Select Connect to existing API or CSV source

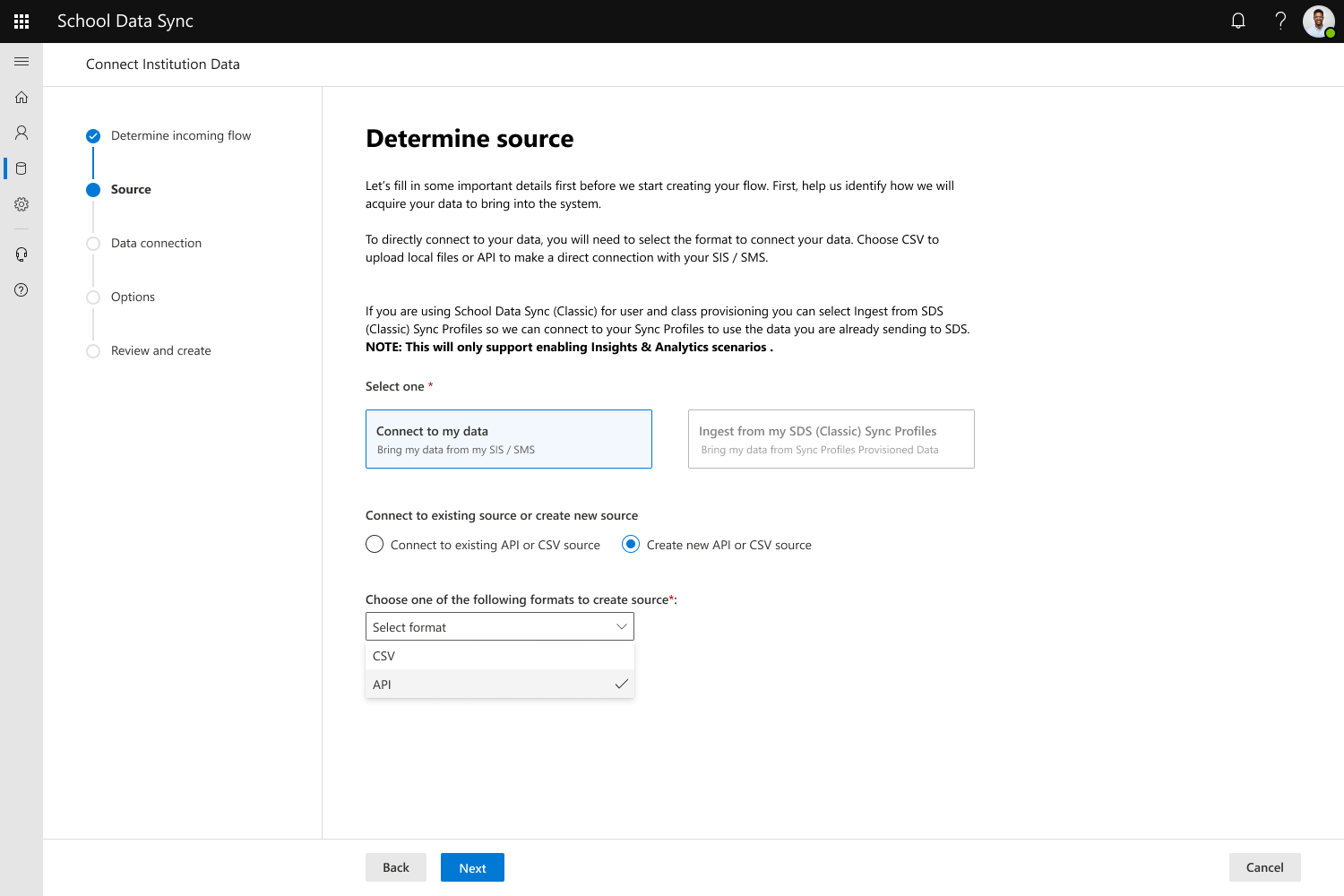483,545
